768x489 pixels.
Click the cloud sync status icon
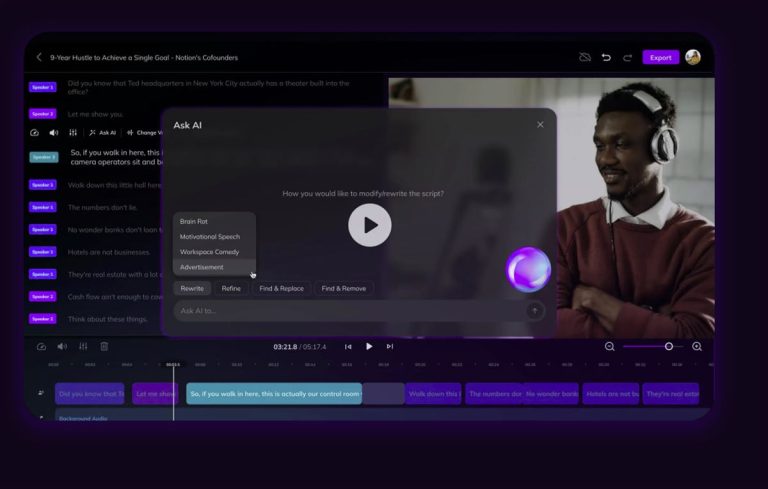pyautogui.click(x=585, y=58)
